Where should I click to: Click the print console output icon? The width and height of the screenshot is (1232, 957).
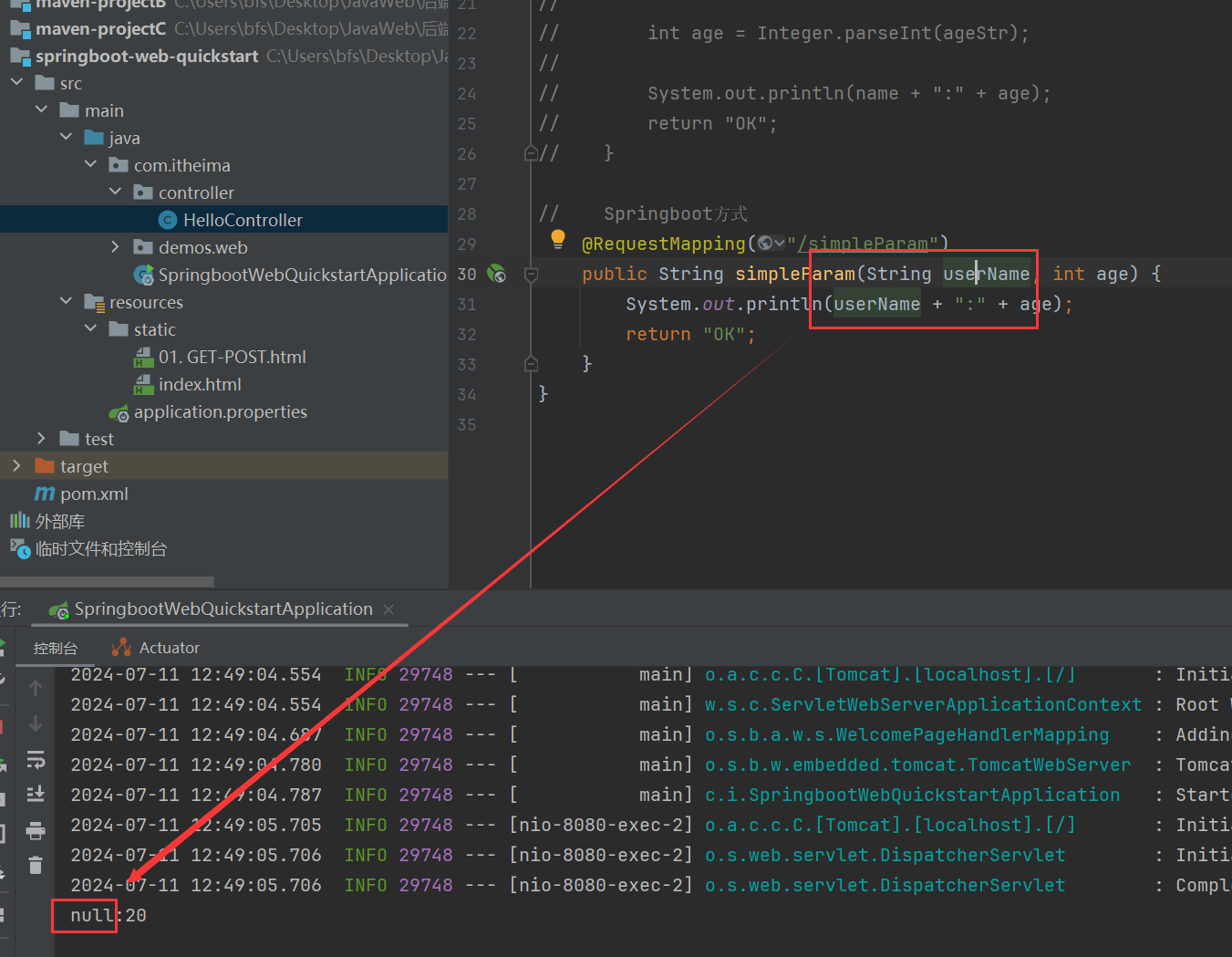[36, 830]
